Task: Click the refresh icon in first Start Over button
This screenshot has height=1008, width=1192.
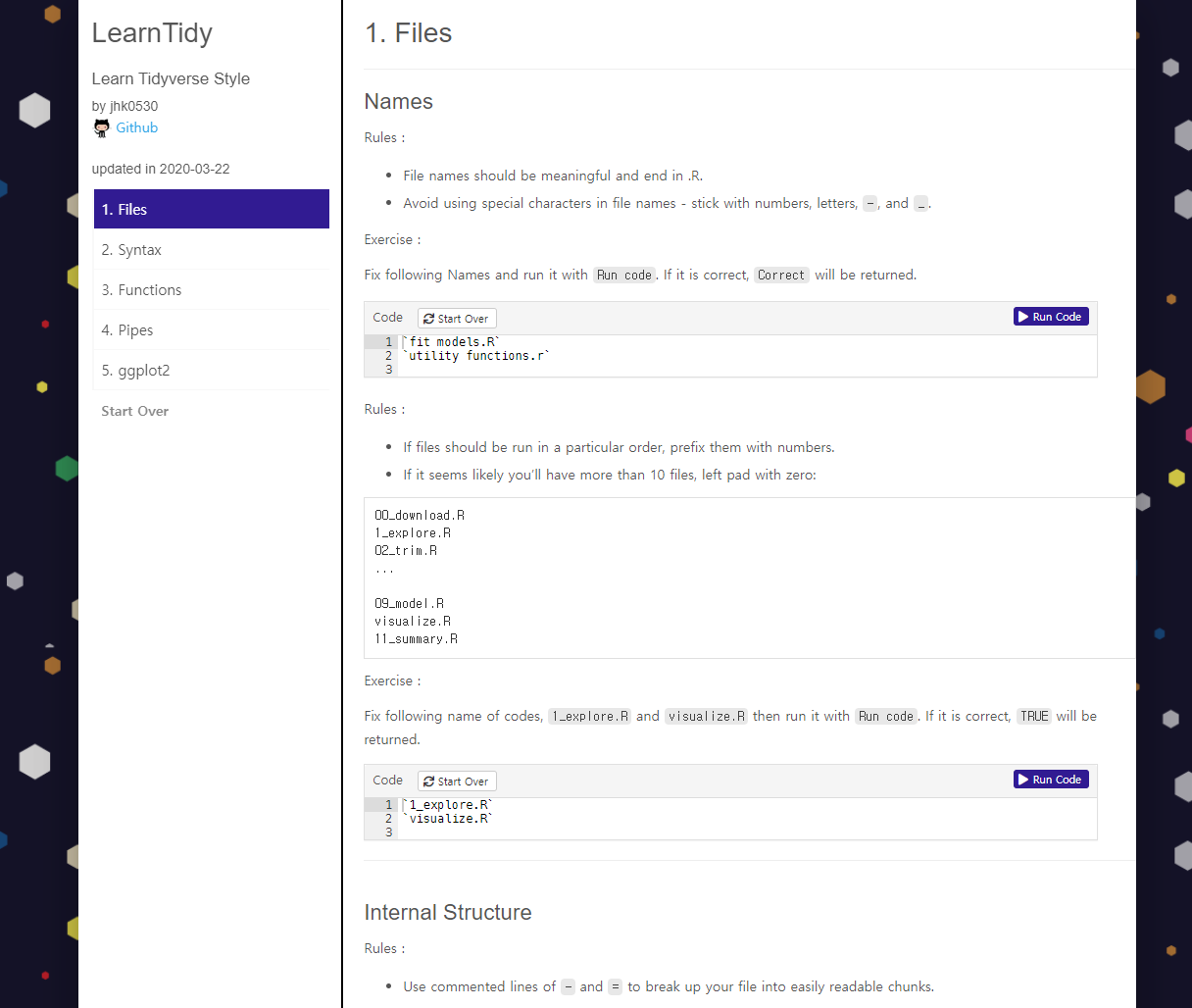Action: (x=429, y=319)
